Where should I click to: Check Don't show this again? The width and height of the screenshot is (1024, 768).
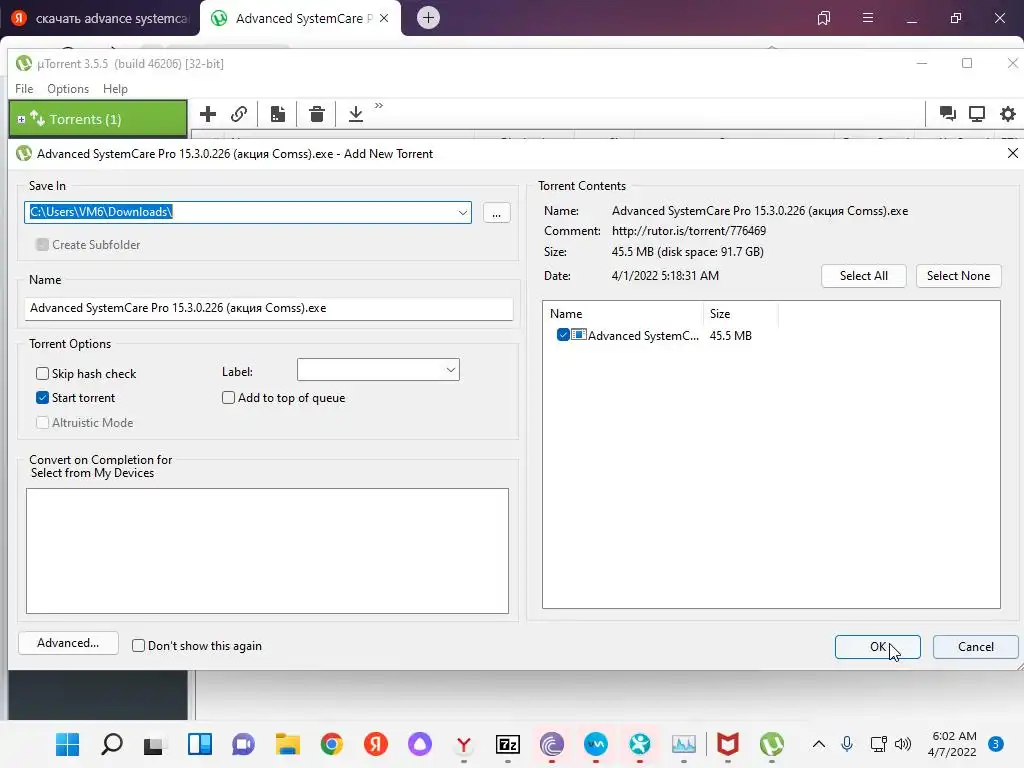click(138, 646)
